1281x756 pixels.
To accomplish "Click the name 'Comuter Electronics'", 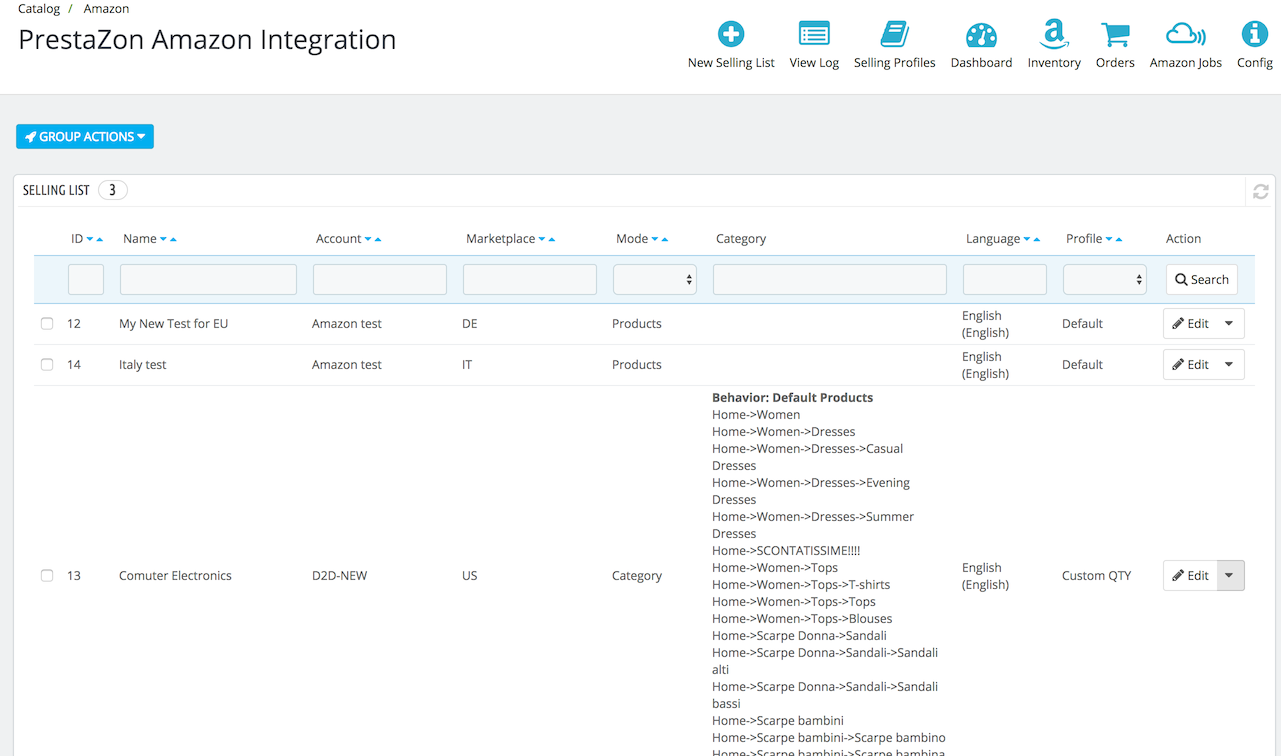I will click(175, 576).
